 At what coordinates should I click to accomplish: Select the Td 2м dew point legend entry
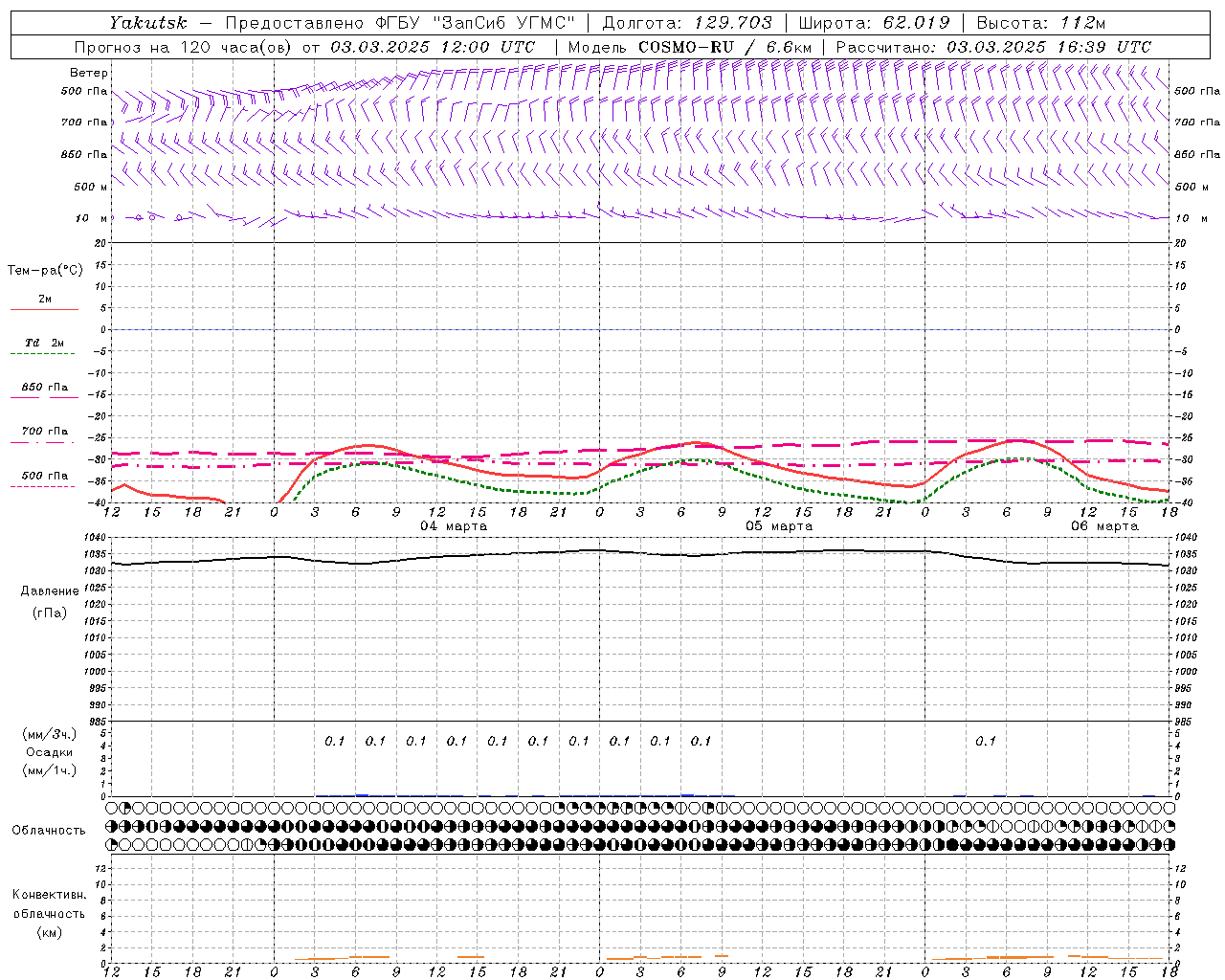point(44,343)
